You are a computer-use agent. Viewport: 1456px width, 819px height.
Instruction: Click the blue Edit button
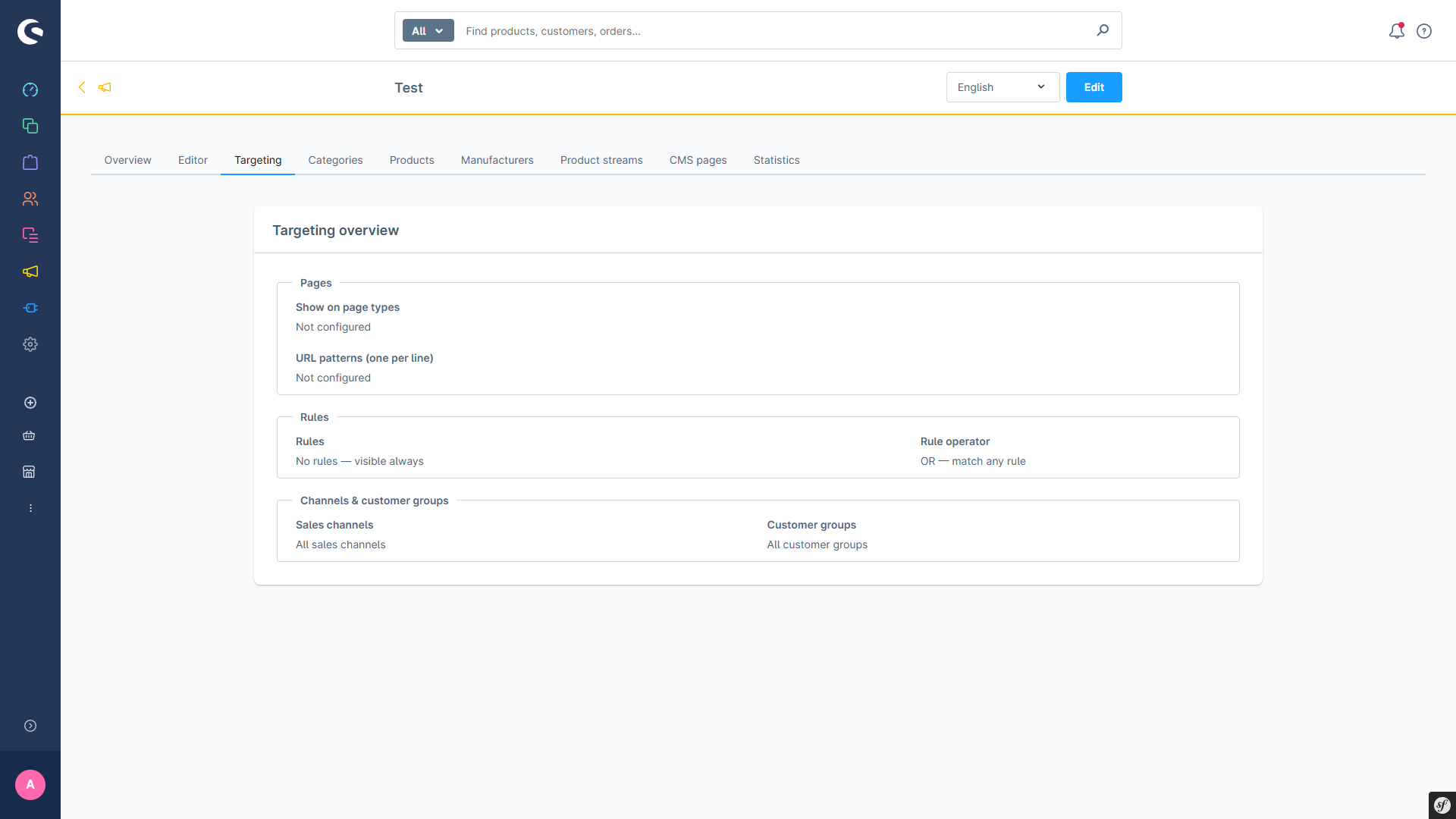click(1094, 87)
